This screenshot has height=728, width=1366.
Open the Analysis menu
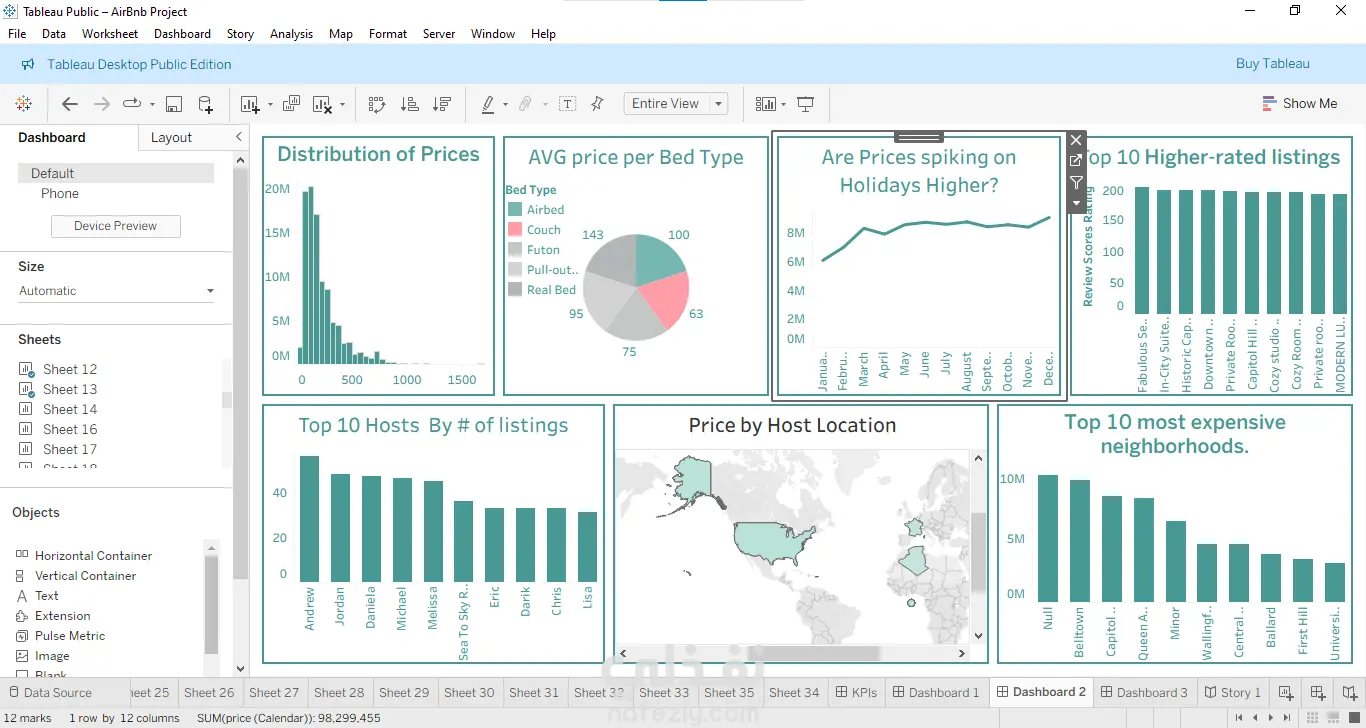(x=291, y=34)
